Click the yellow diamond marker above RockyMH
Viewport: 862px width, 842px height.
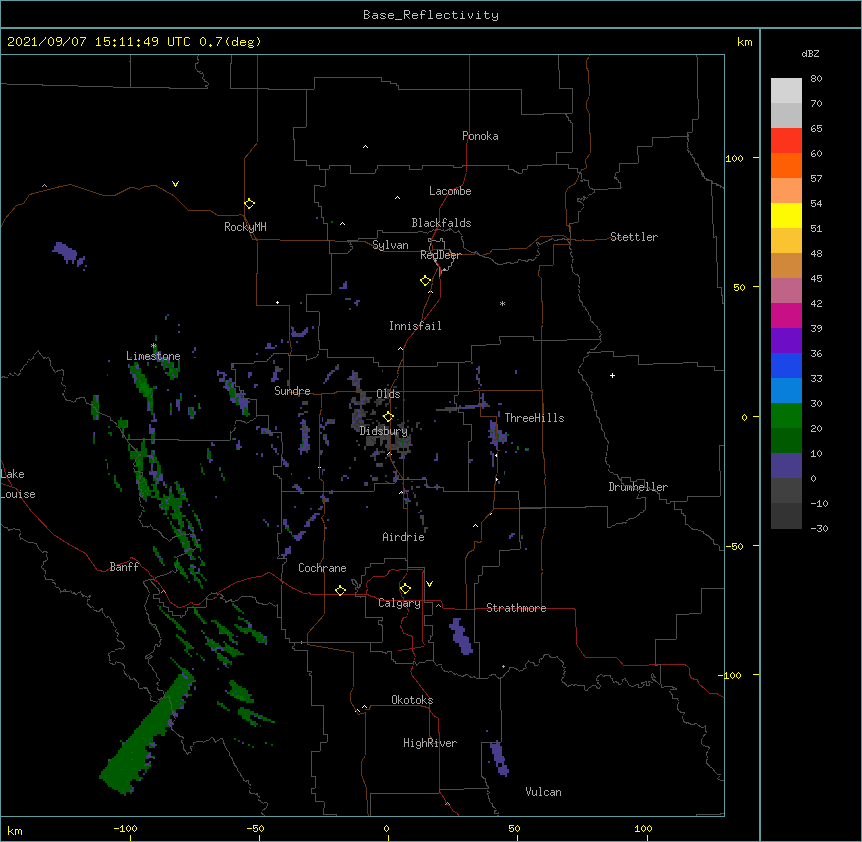tap(249, 203)
